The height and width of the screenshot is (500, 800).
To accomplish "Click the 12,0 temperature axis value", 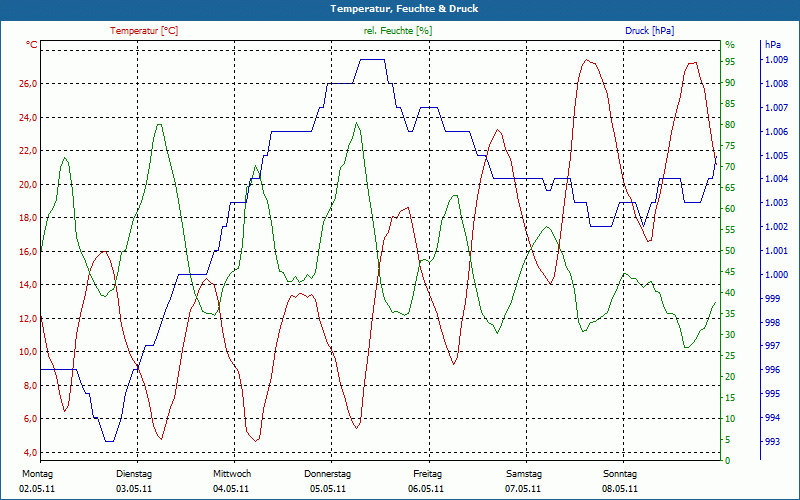I will pyautogui.click(x=28, y=318).
